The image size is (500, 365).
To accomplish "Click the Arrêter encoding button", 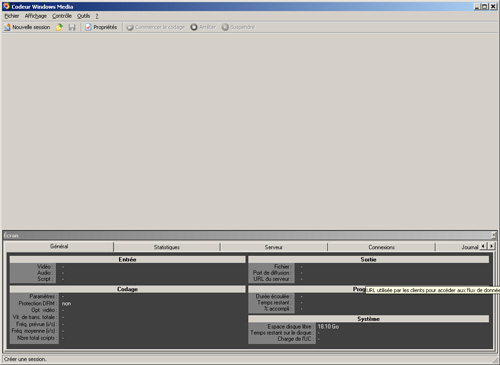I will (203, 27).
